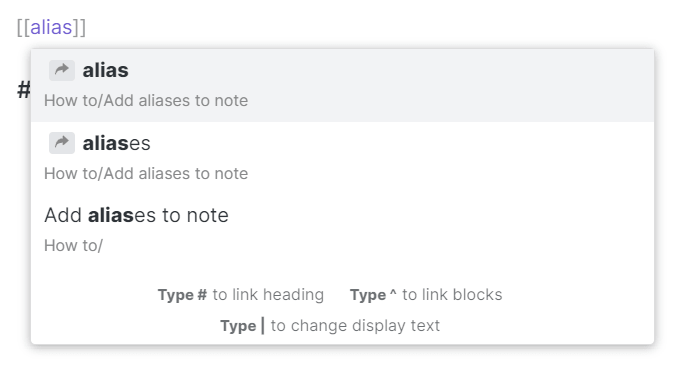Click bold 'alias' text in first suggestion
Viewport: 693px width, 371px height.
pos(106,70)
